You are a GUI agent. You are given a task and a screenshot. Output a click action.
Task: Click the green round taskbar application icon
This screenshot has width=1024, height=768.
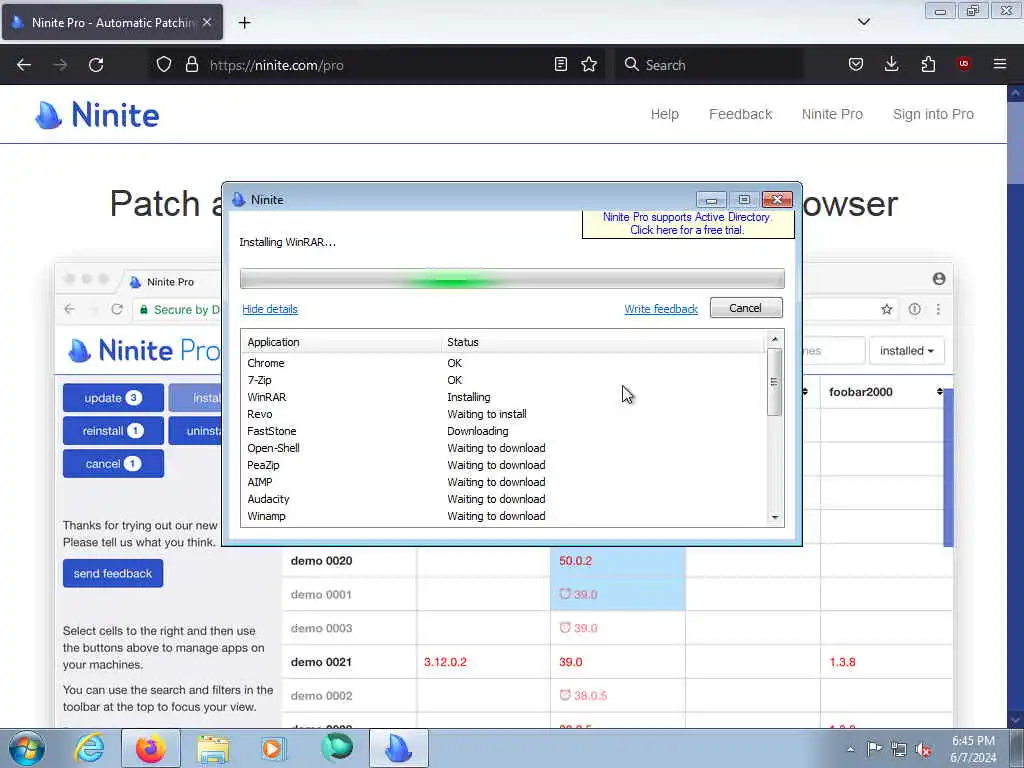click(x=337, y=748)
